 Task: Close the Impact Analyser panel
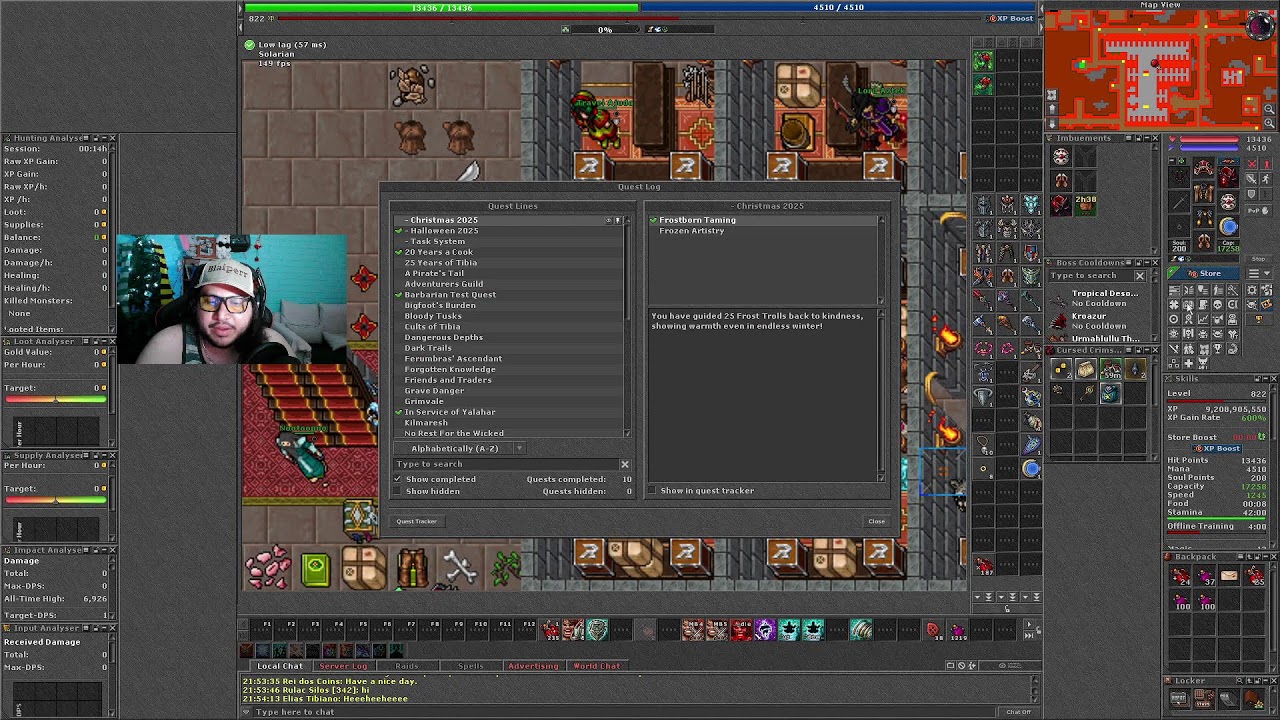(112, 550)
